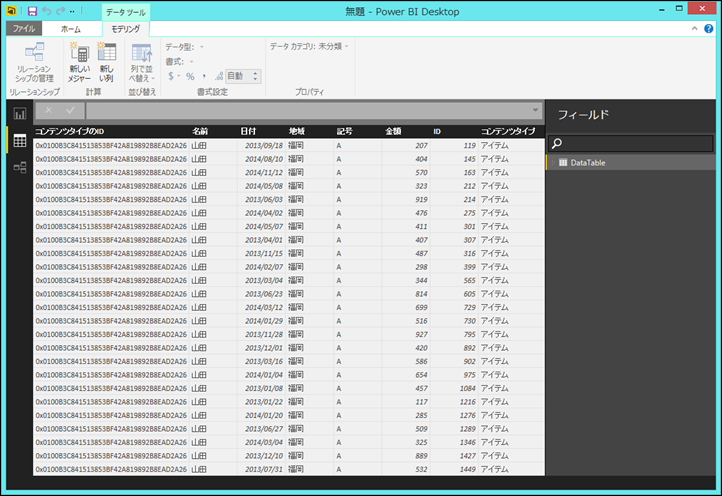Switch to Relationships view in the sidebar
722x496 pixels.
coord(20,167)
